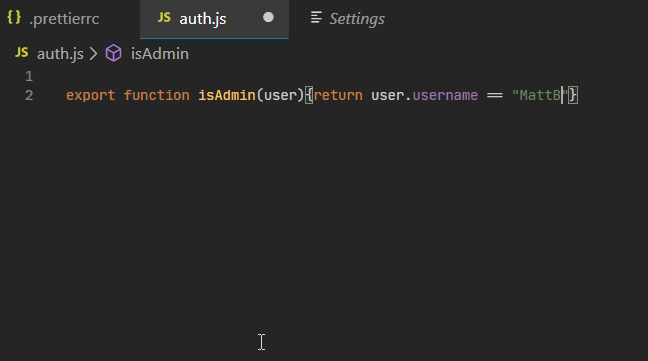
Task: Select the auth.js editor tab
Action: [214, 19]
